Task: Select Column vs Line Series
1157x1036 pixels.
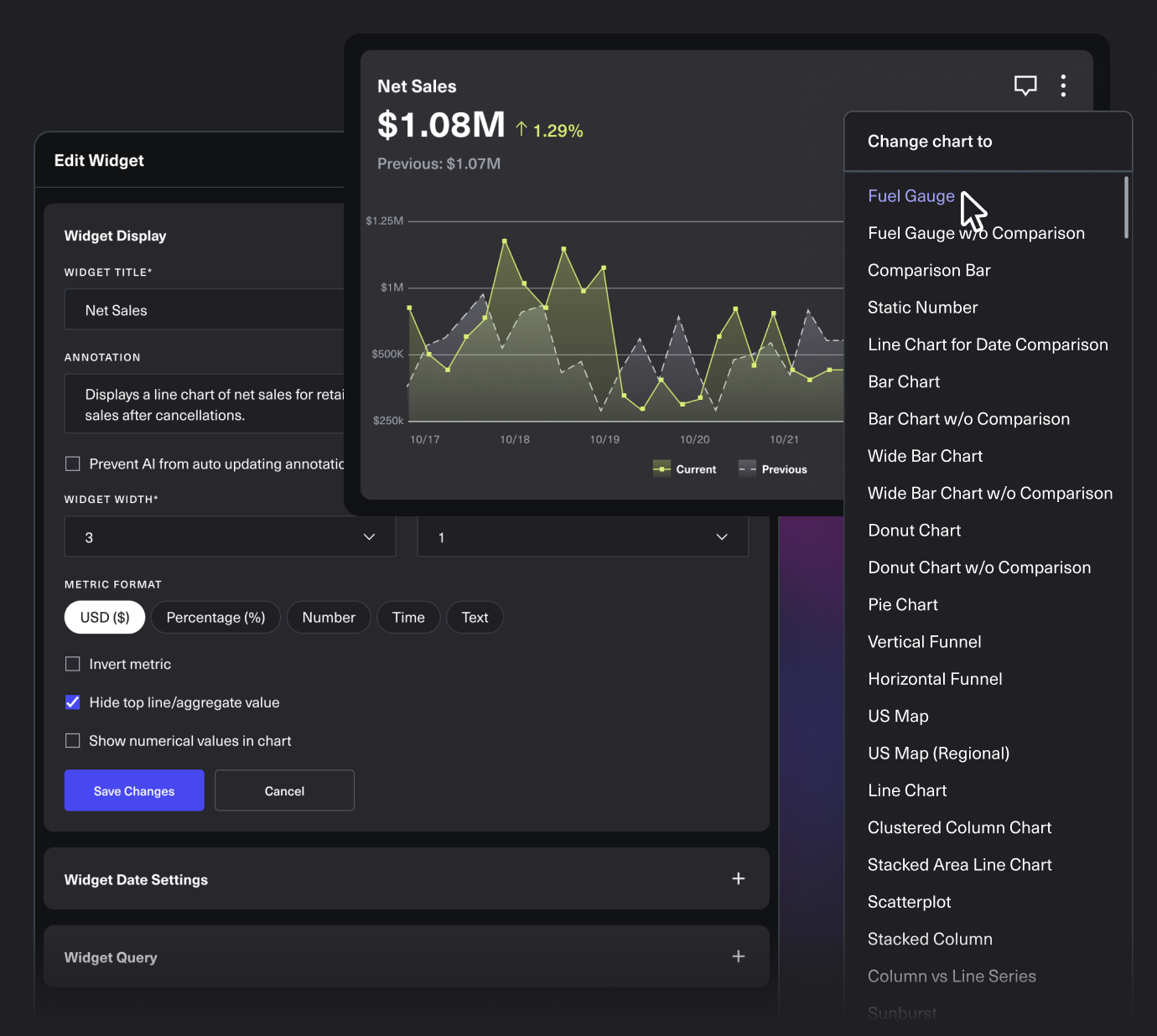Action: point(952,976)
